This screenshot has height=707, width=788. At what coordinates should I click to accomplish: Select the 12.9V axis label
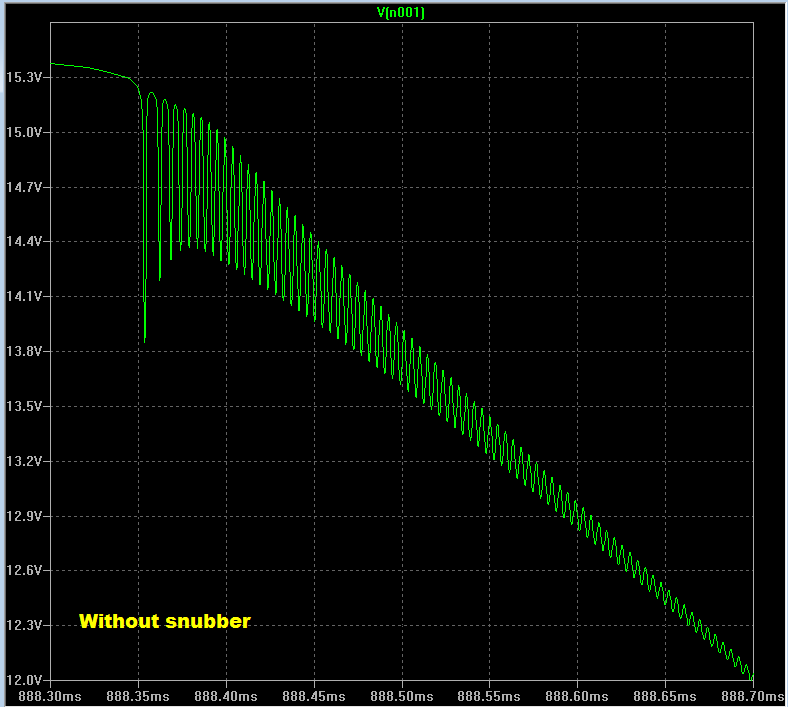tap(22, 516)
